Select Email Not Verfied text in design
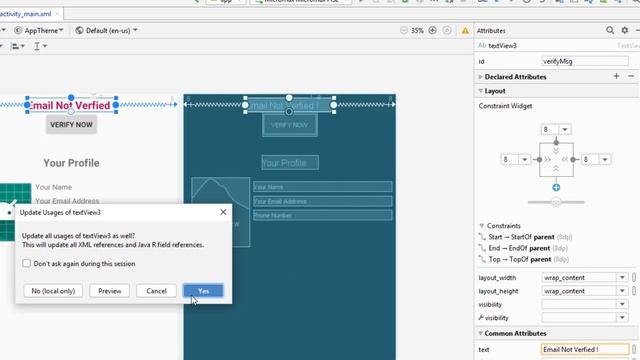The width and height of the screenshot is (640, 360). click(71, 105)
